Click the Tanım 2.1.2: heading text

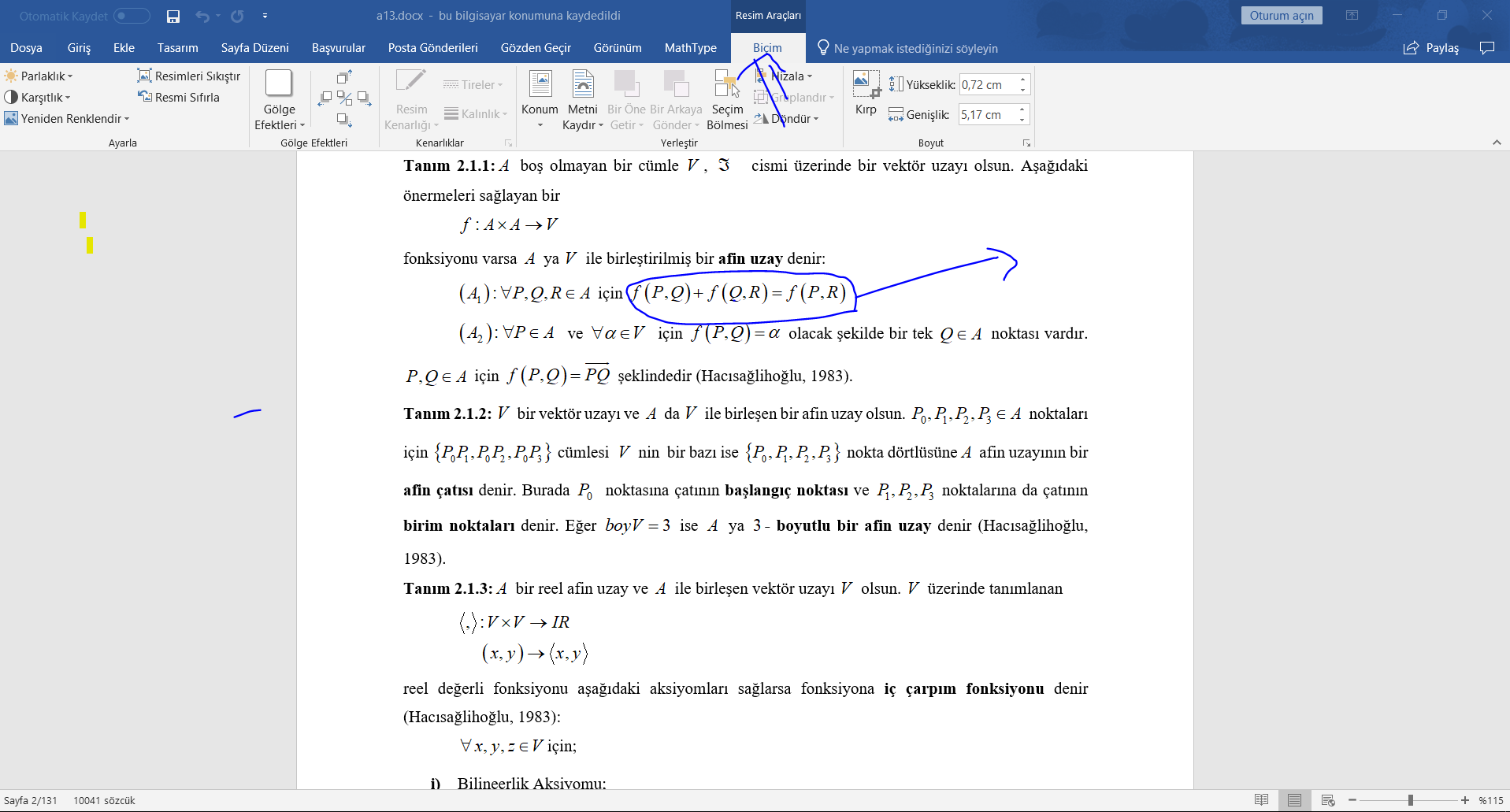pos(447,413)
